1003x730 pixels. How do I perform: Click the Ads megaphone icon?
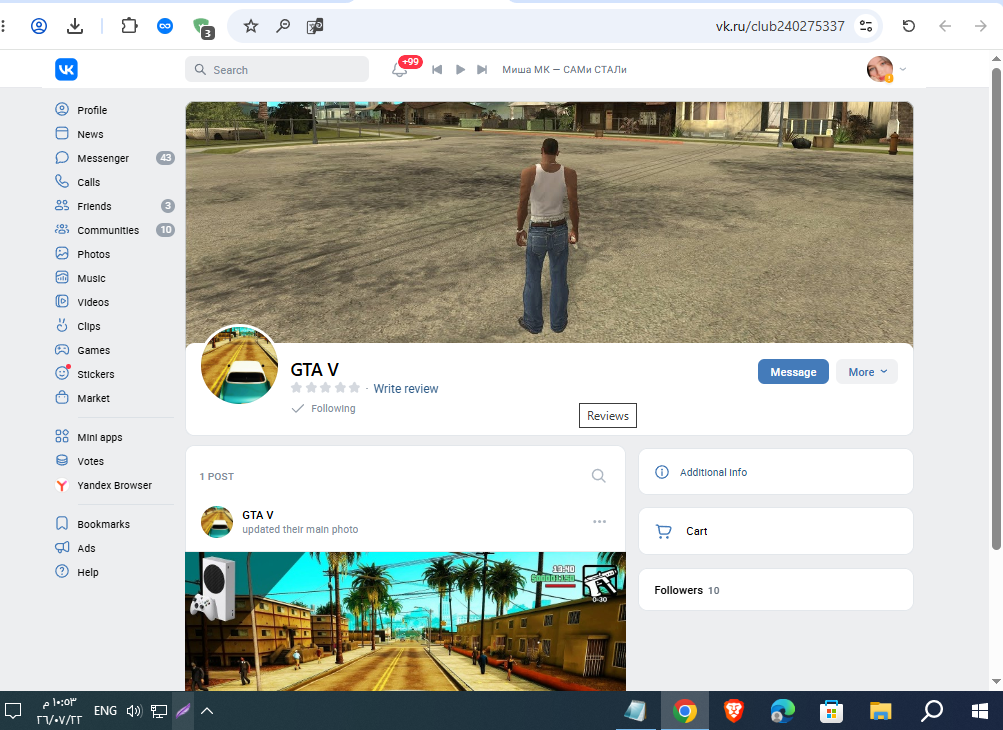[x=62, y=548]
